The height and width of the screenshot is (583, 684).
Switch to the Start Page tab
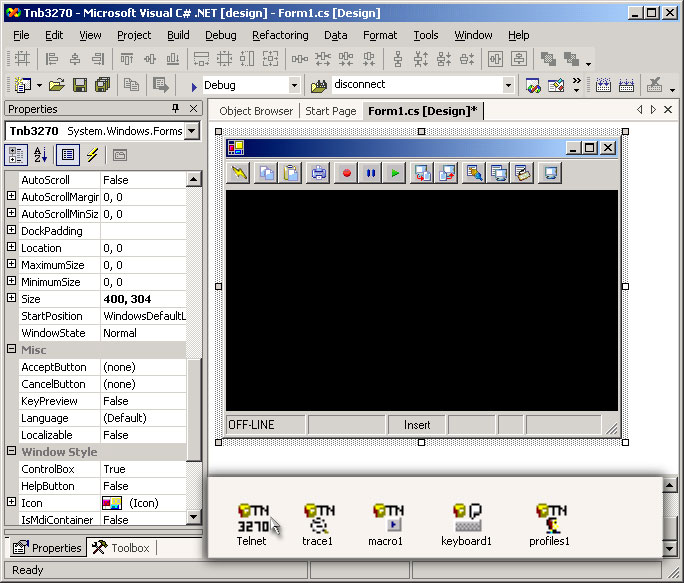pos(331,111)
